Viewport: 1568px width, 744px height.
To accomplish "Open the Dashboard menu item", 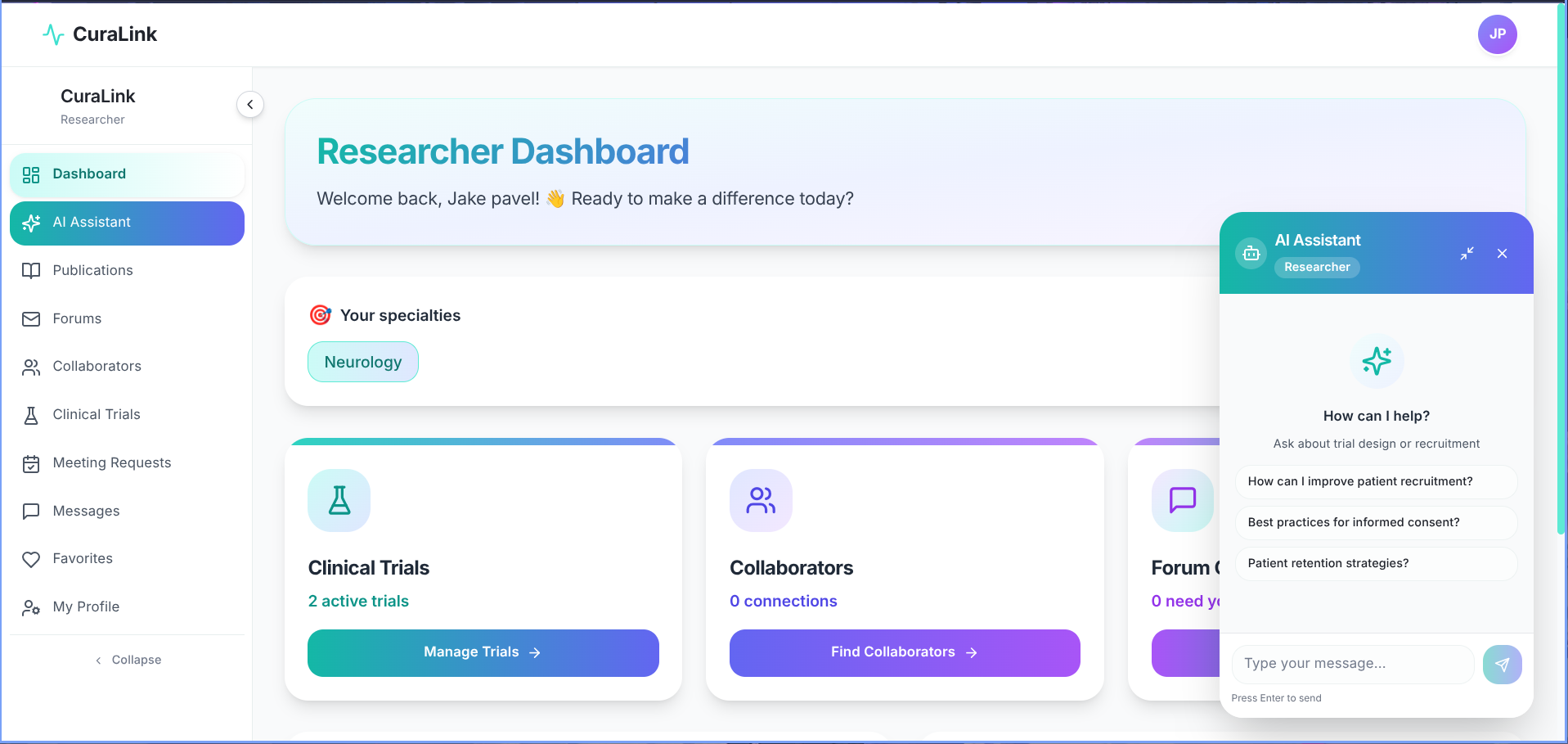I will point(127,174).
